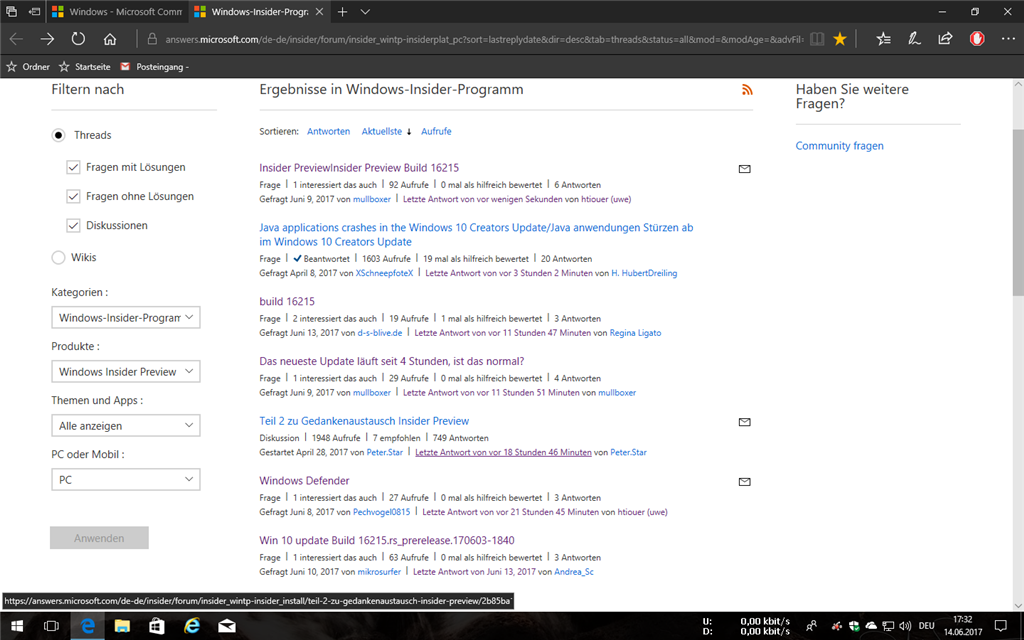Open Startseite favorites bar item
This screenshot has height=640, width=1024.
(84, 67)
